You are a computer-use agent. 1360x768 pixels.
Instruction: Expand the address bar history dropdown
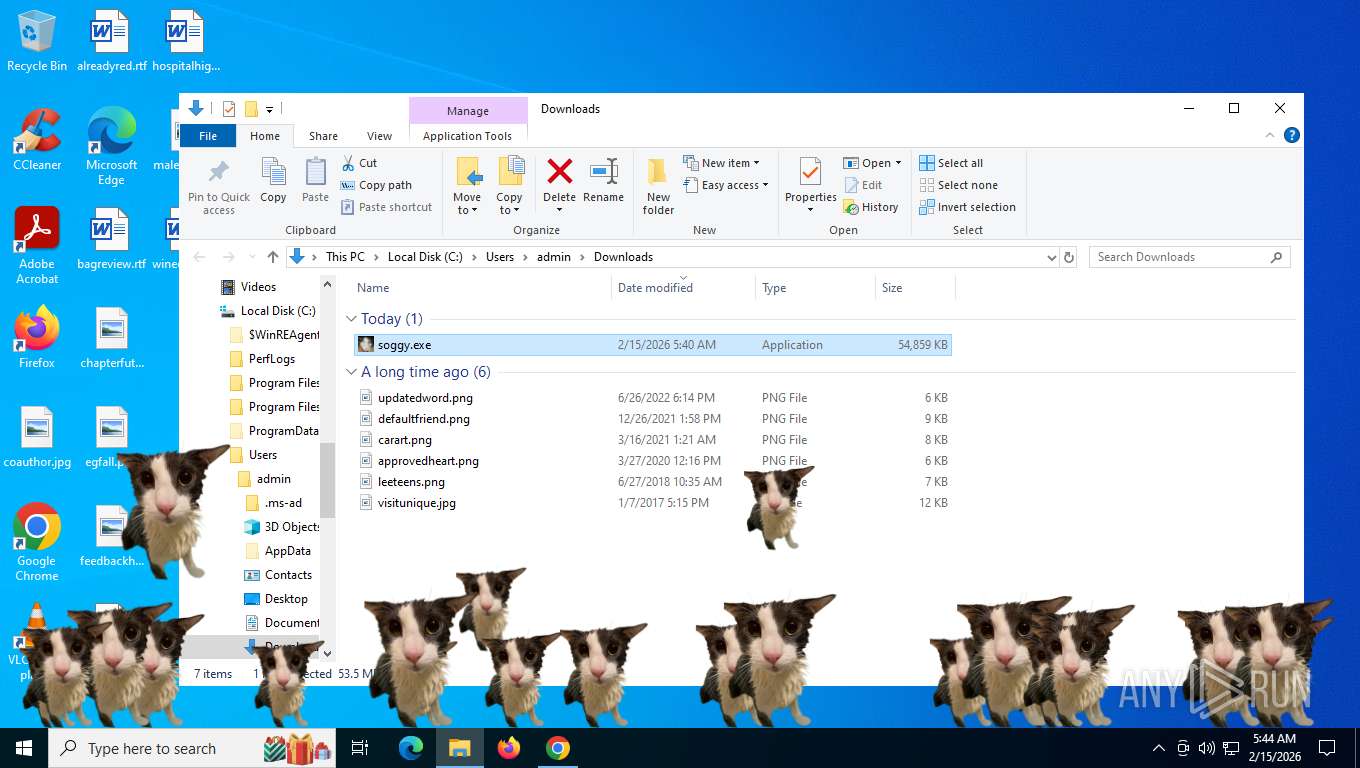1051,257
